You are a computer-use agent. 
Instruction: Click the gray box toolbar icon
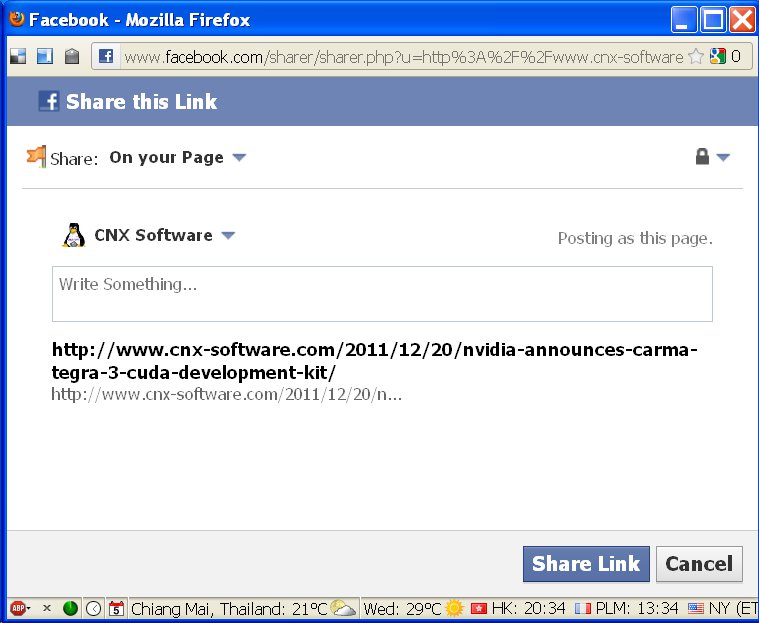72,57
